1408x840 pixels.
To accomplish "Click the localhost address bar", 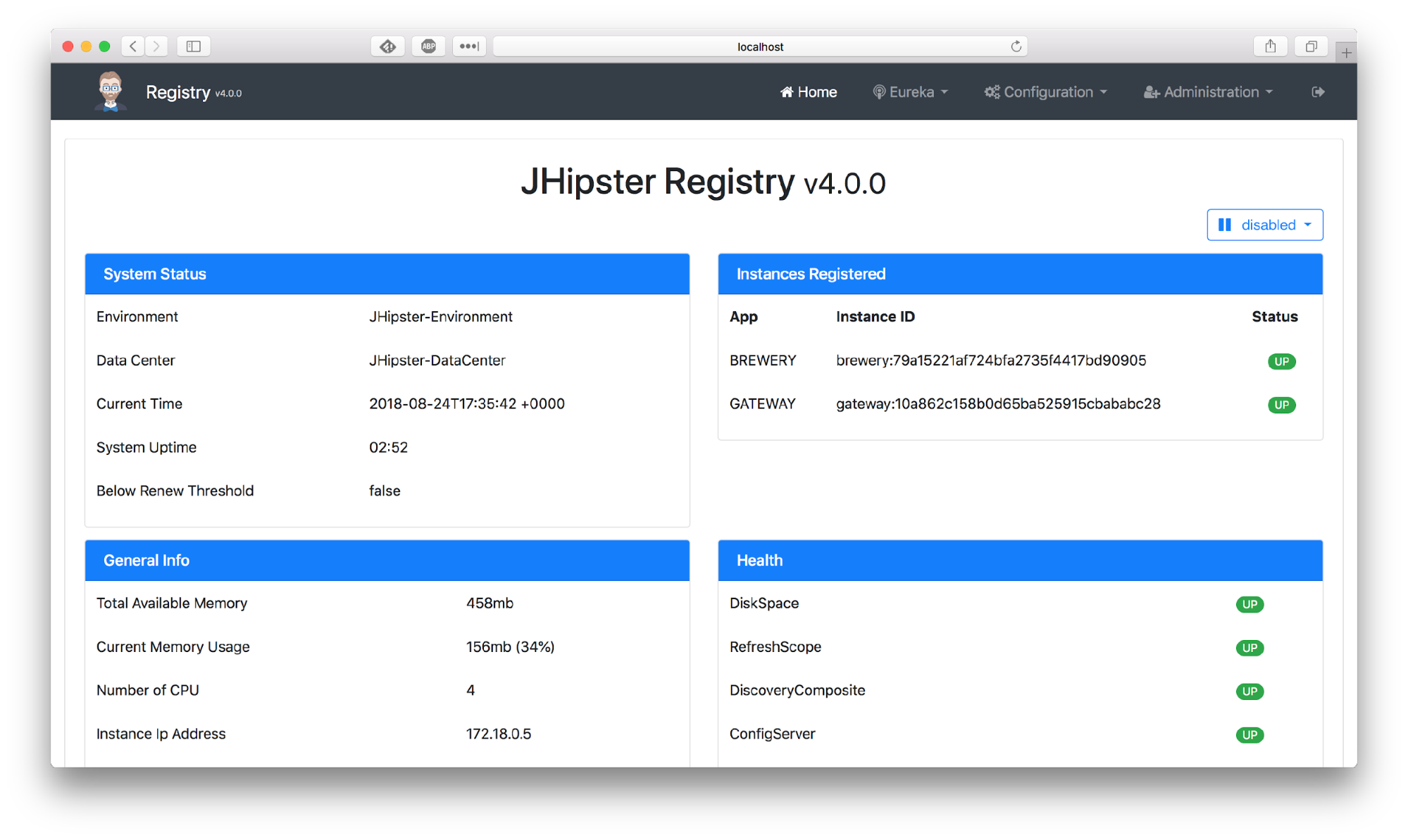I will (x=760, y=46).
